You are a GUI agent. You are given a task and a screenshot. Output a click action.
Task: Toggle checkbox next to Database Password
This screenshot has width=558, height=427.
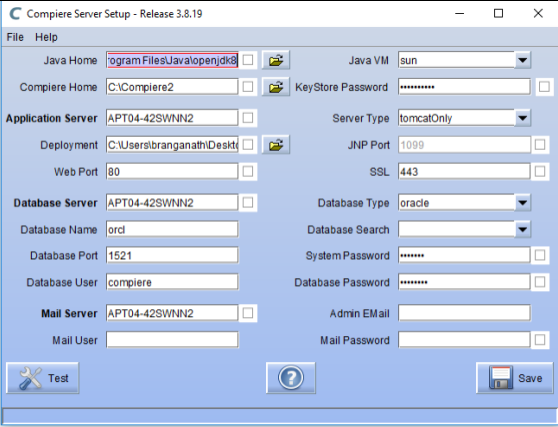pos(540,282)
